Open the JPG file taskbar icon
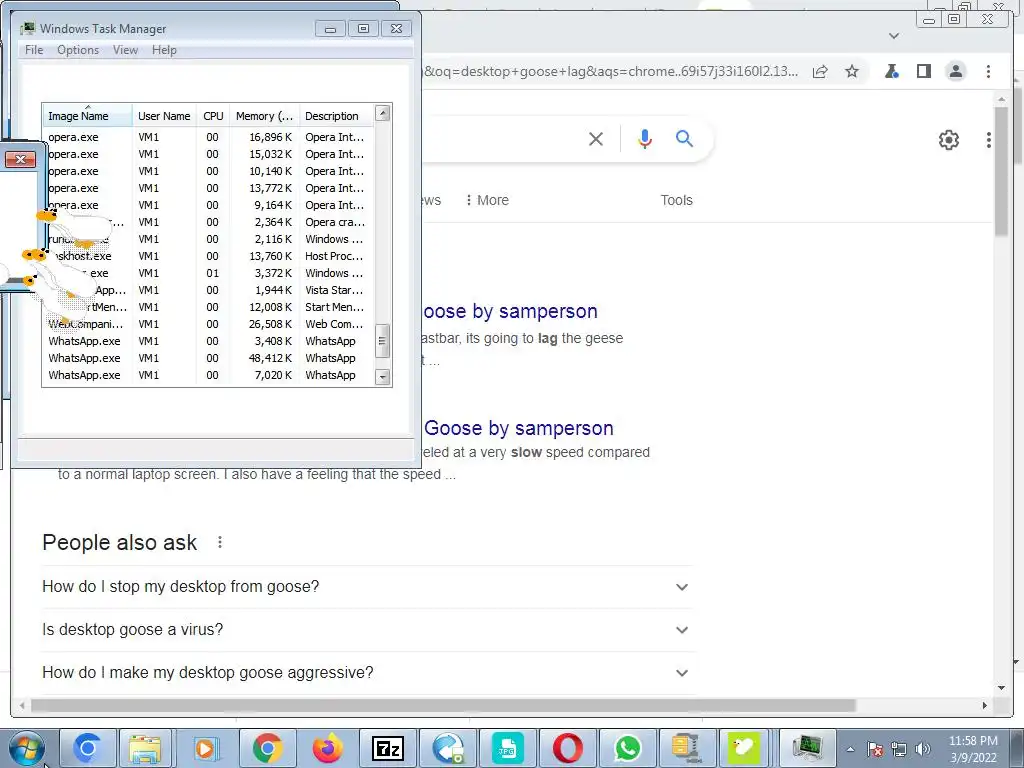1024x768 pixels. [507, 748]
